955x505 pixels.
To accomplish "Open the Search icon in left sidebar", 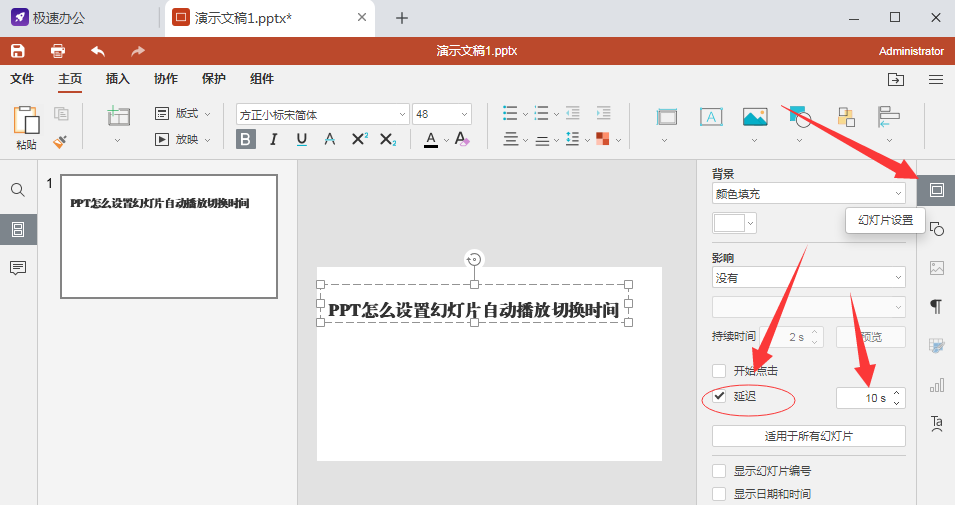I will point(18,190).
